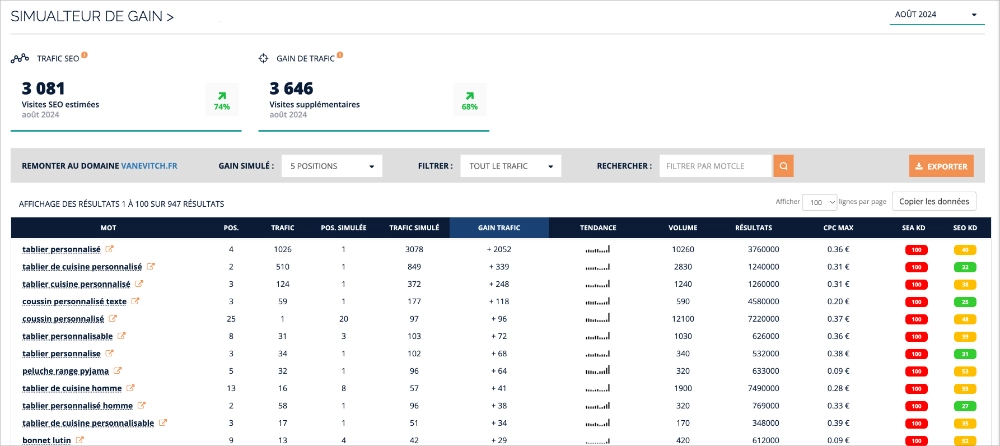The height and width of the screenshot is (446, 1000).
Task: Click the 3 646 additional visits figure
Action: [291, 88]
